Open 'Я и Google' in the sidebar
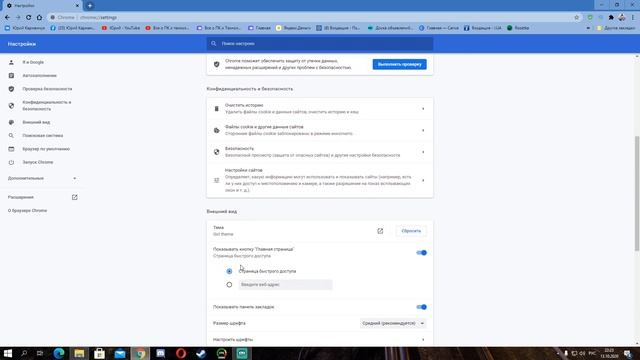Screen dimensions: 640x360 point(33,62)
